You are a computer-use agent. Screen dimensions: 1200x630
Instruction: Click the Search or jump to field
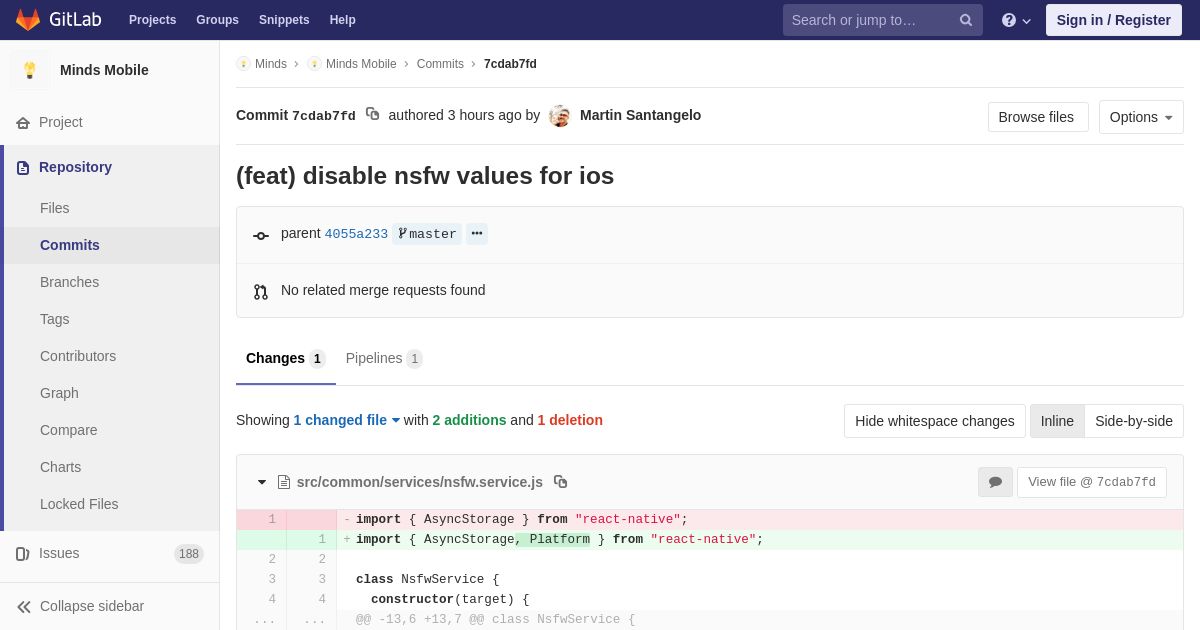click(x=868, y=20)
